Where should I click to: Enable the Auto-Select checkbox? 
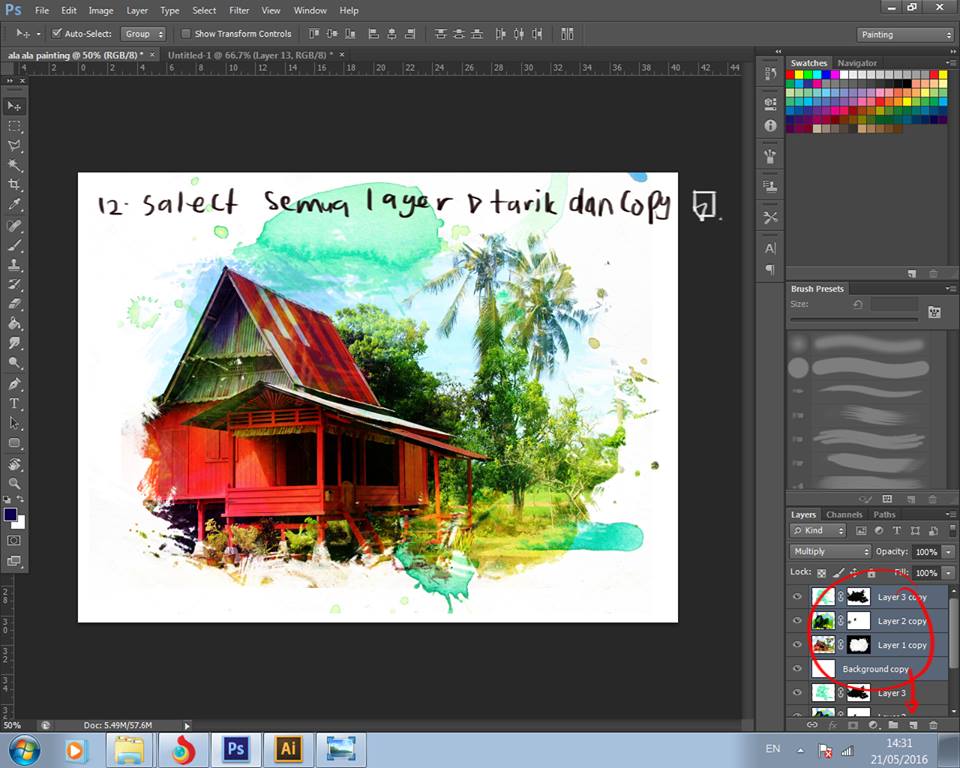pos(56,34)
